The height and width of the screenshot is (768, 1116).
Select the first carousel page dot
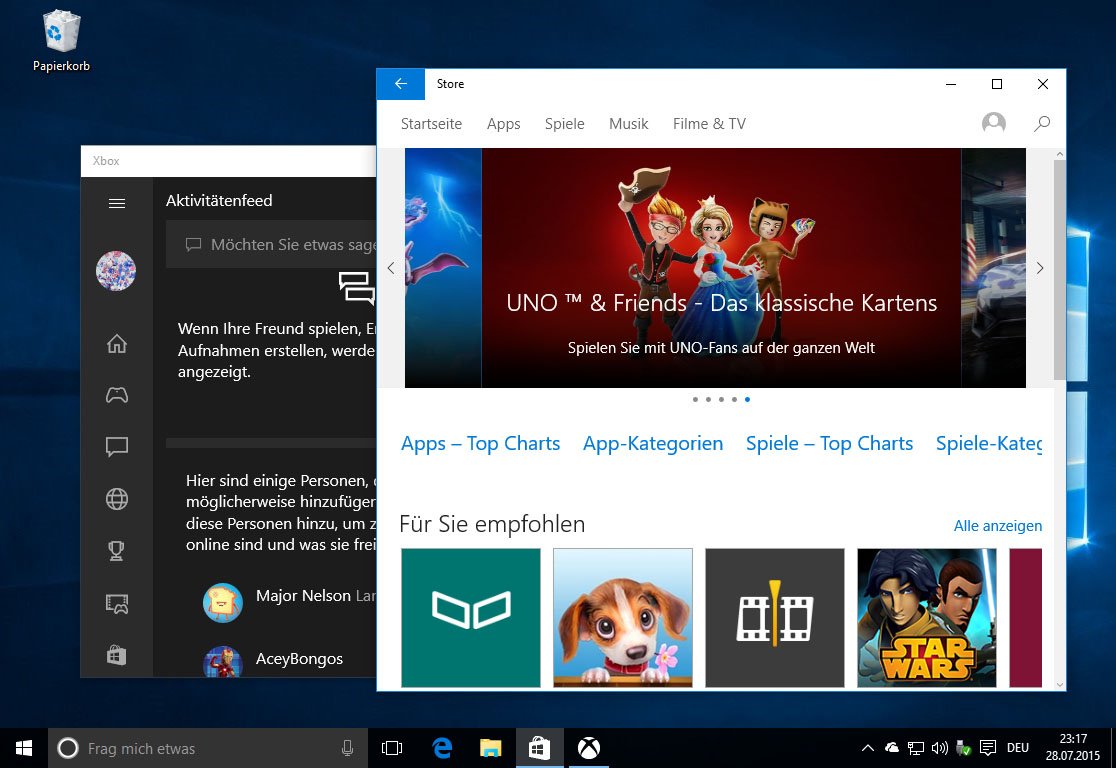click(x=695, y=399)
